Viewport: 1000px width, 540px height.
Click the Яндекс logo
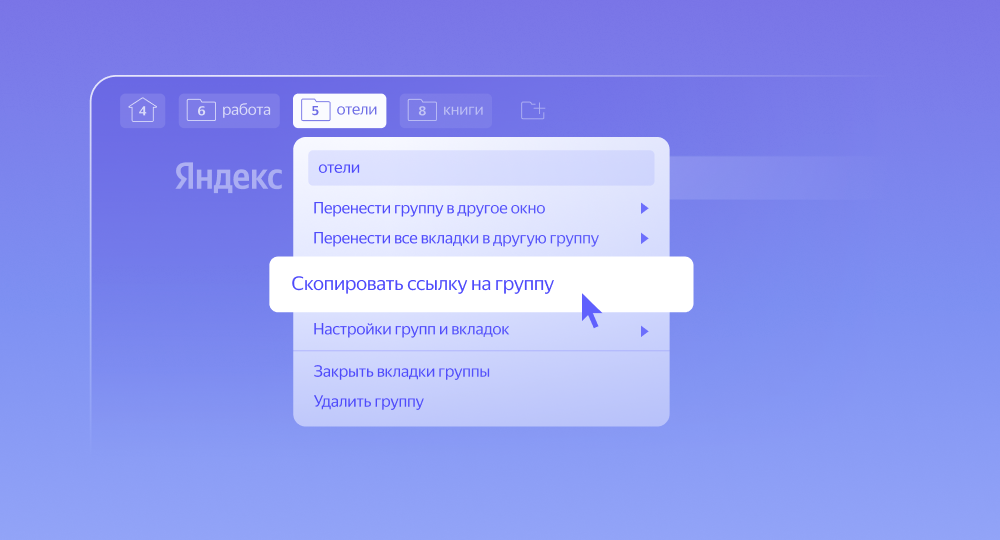[228, 177]
